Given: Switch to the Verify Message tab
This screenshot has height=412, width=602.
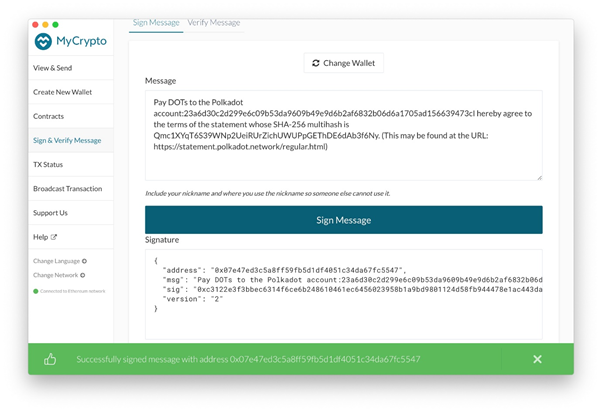Looking at the screenshot, I should point(213,22).
